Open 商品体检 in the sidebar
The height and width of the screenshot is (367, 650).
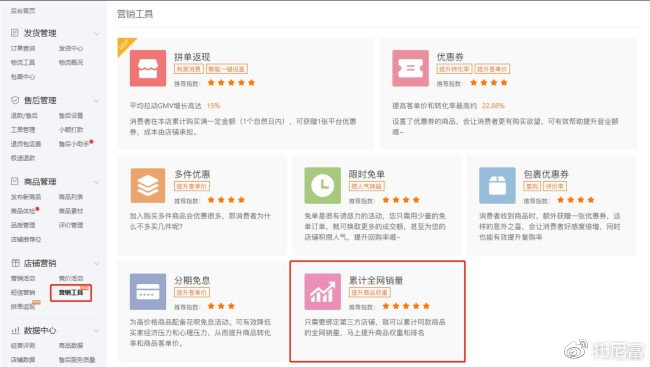click(23, 211)
